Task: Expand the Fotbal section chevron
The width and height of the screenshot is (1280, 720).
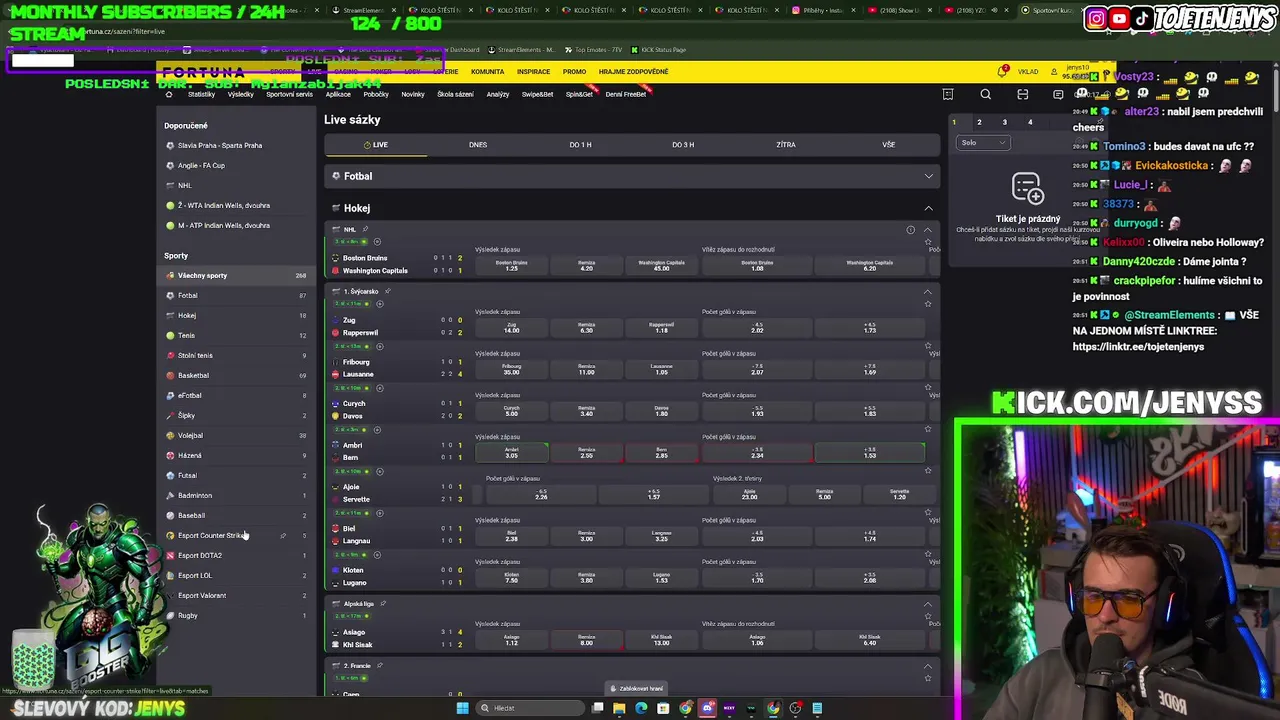Action: point(928,176)
